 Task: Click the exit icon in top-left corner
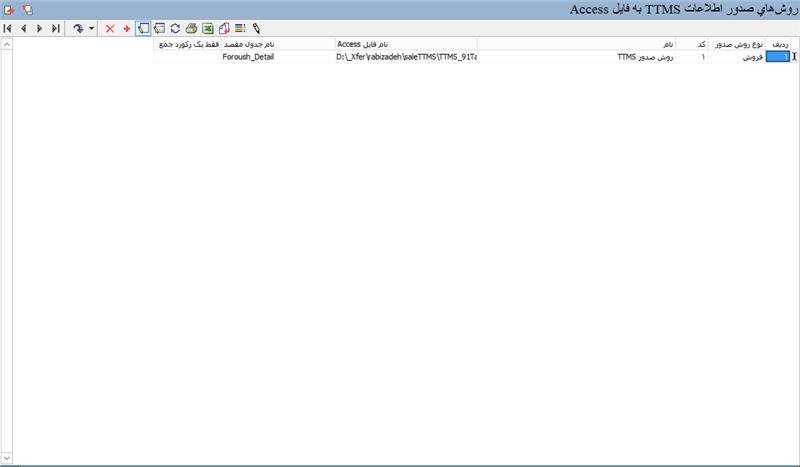9,9
